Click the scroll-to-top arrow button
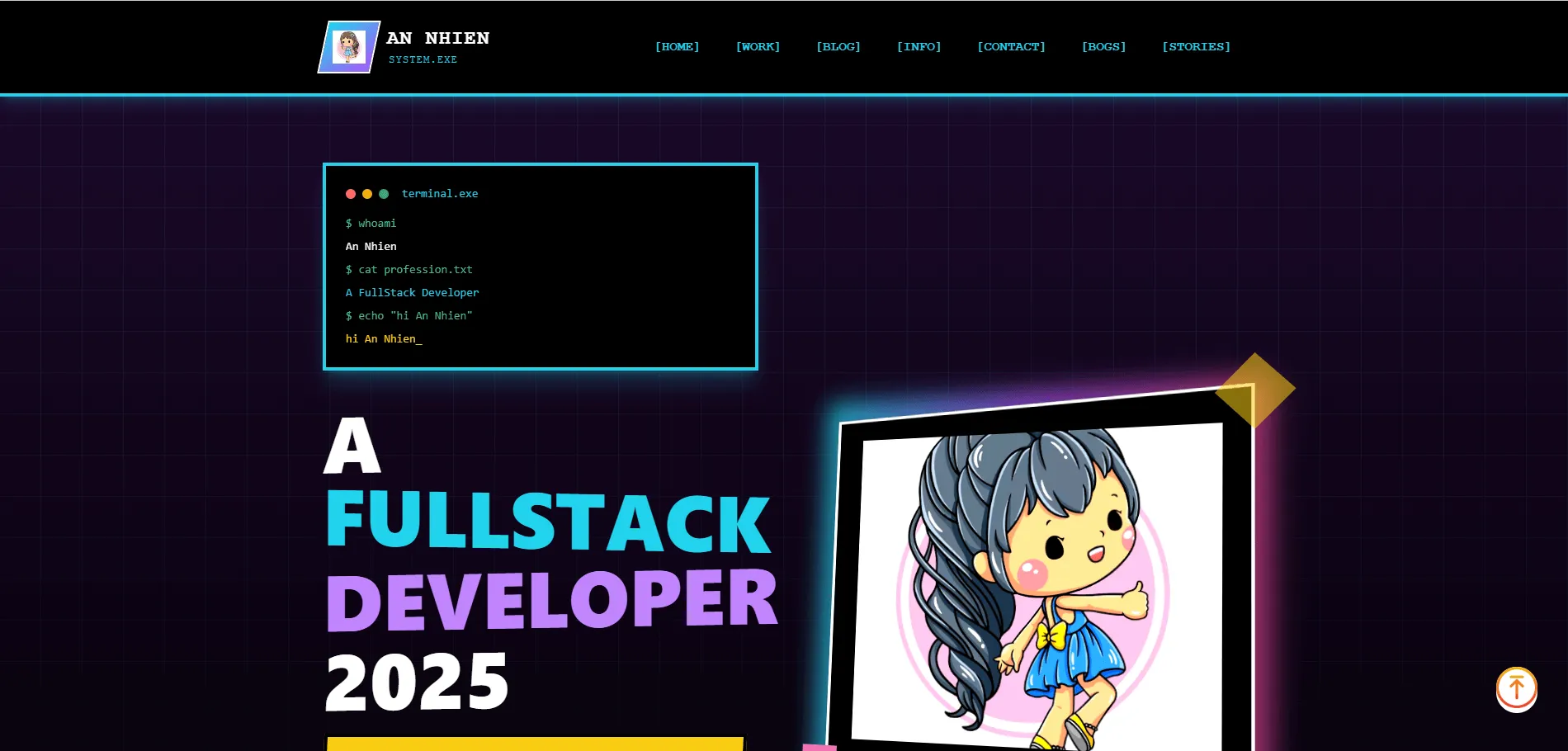The height and width of the screenshot is (751, 1568). click(1516, 688)
